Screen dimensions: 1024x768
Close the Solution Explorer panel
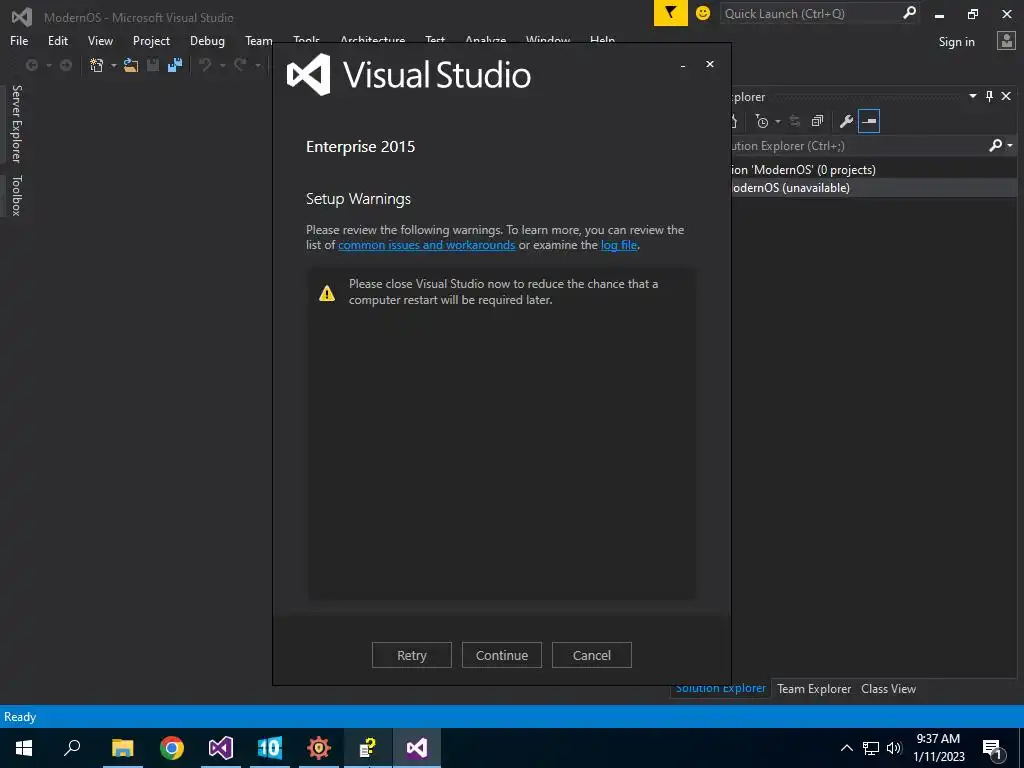[x=1006, y=96]
